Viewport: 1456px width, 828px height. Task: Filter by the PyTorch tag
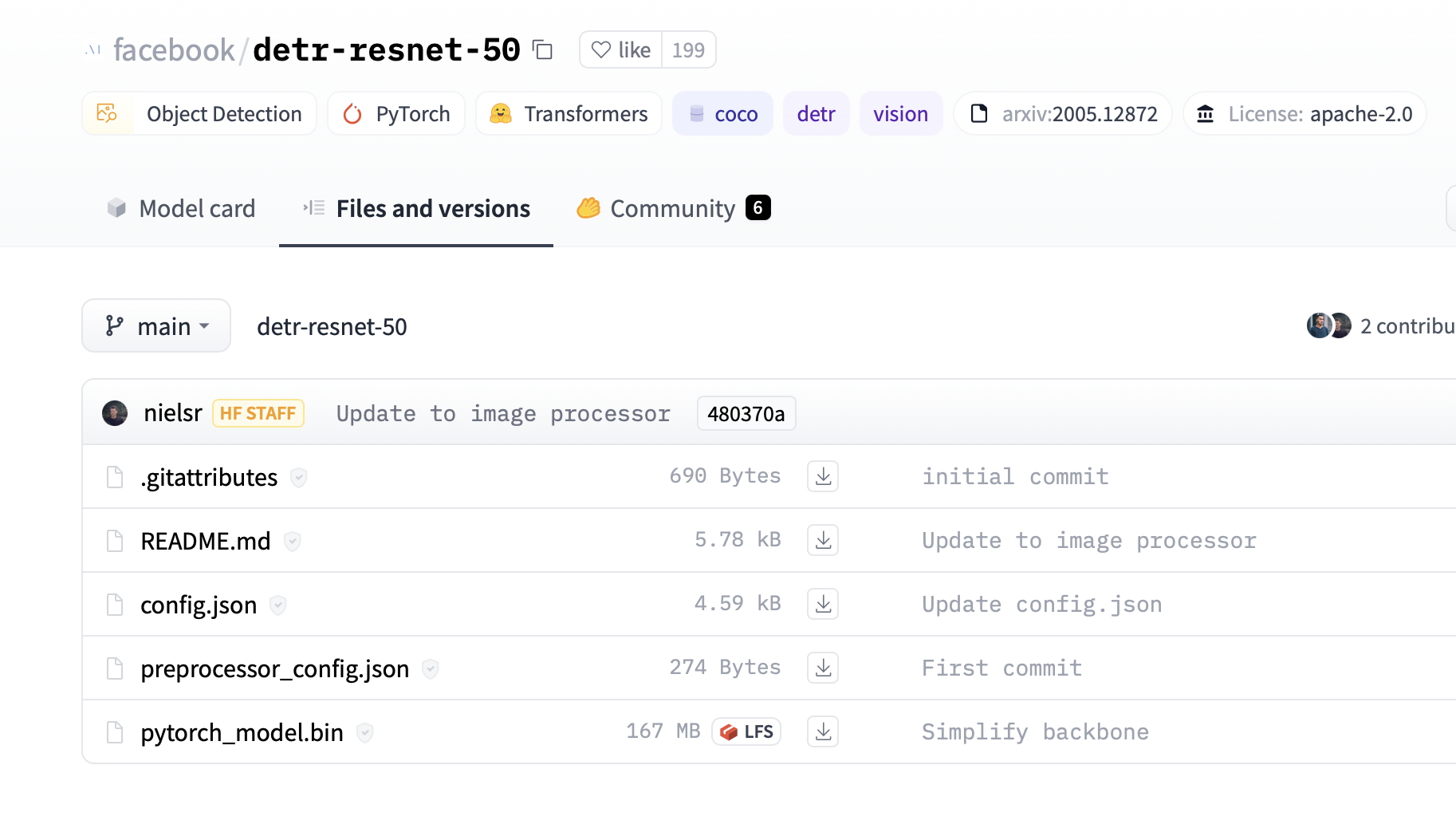396,113
